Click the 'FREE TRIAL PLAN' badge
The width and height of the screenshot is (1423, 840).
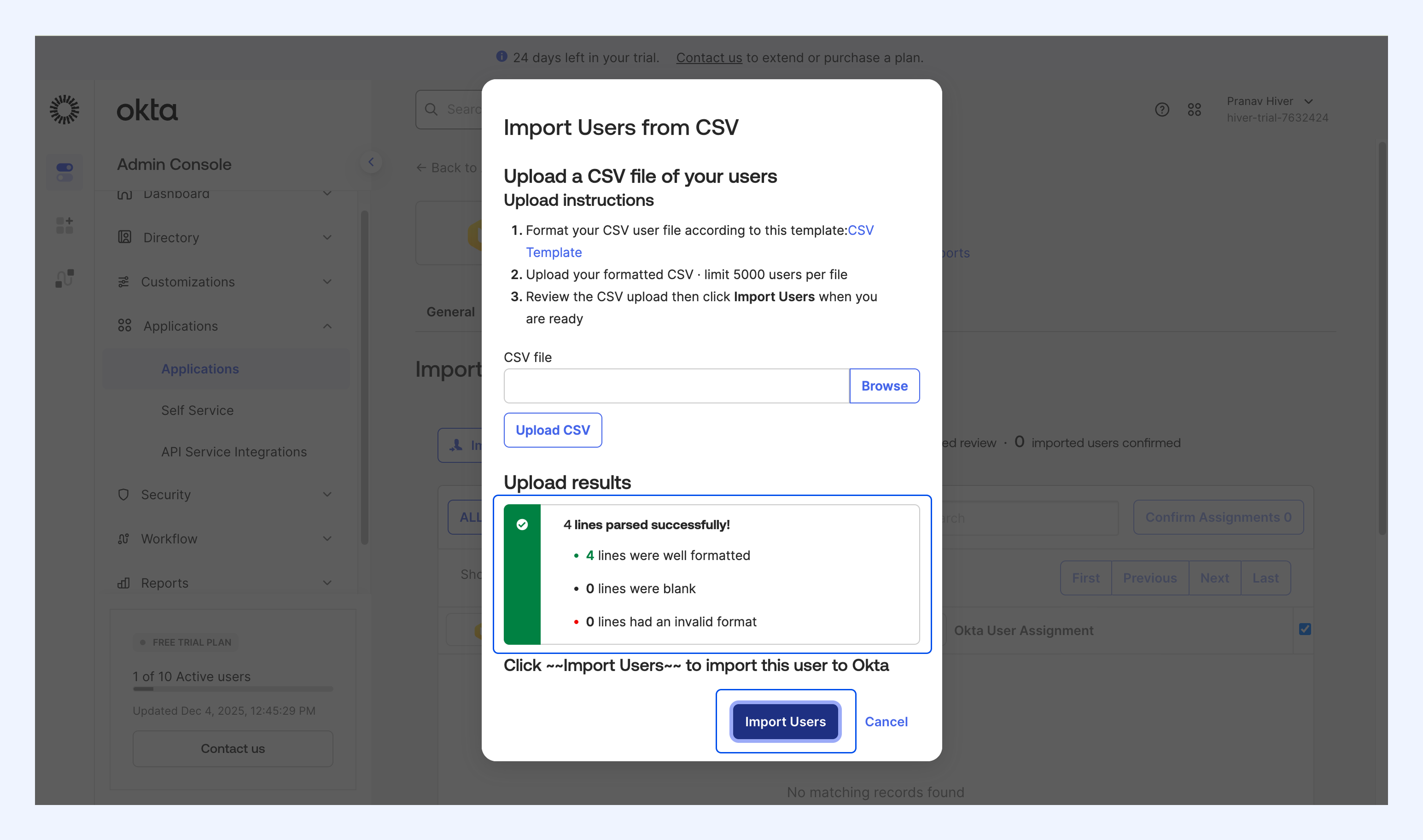(x=186, y=642)
